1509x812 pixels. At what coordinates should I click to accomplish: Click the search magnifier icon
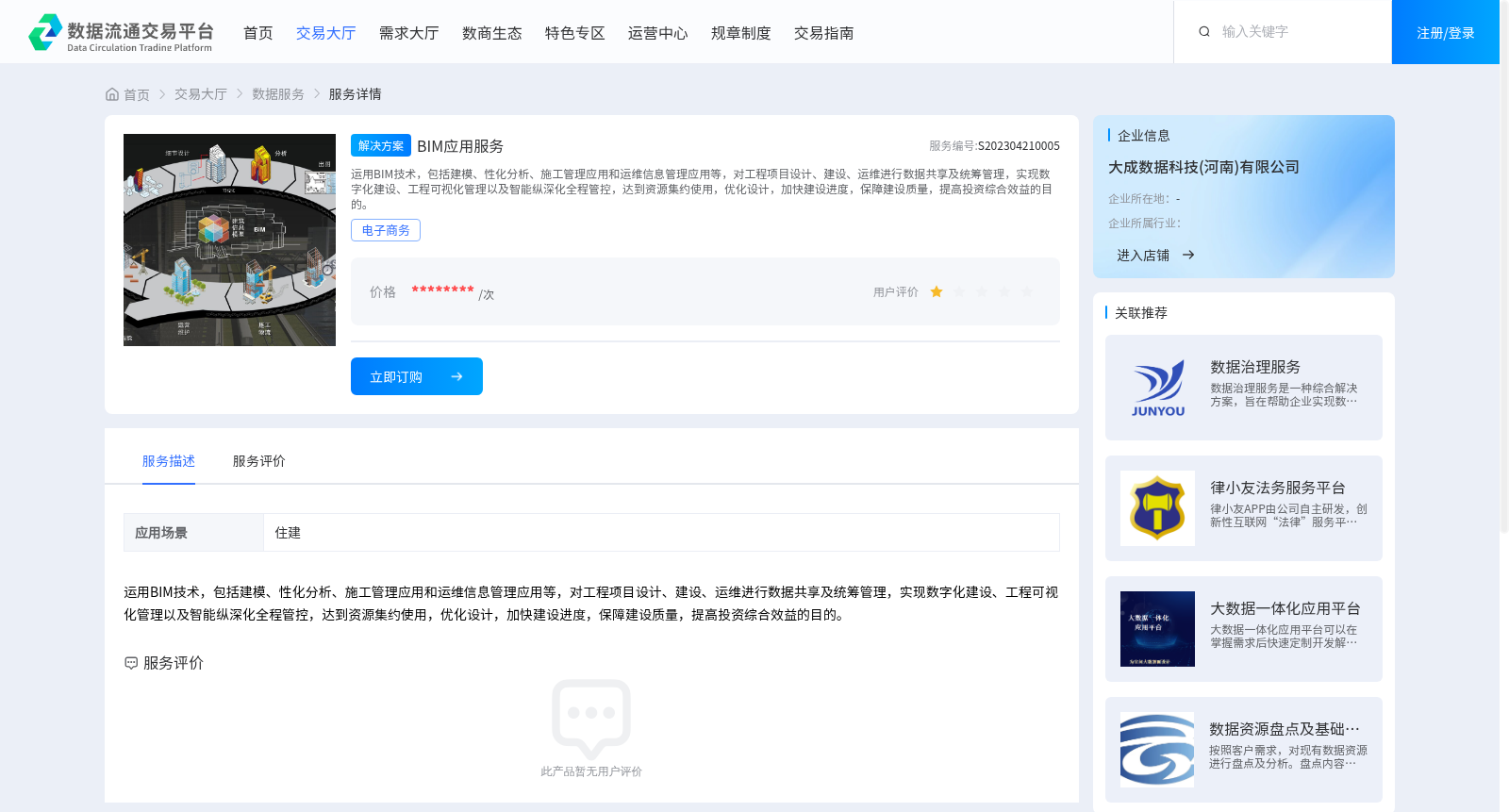pos(1204,32)
